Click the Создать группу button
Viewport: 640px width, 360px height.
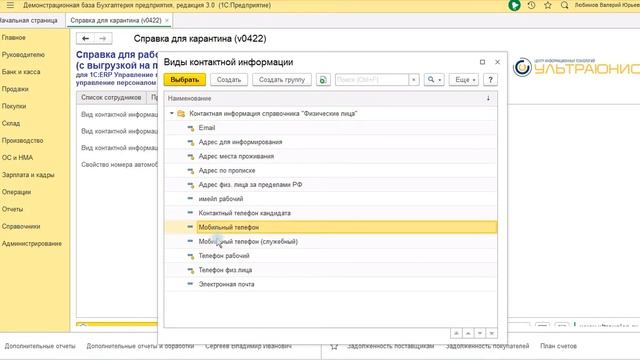(282, 80)
